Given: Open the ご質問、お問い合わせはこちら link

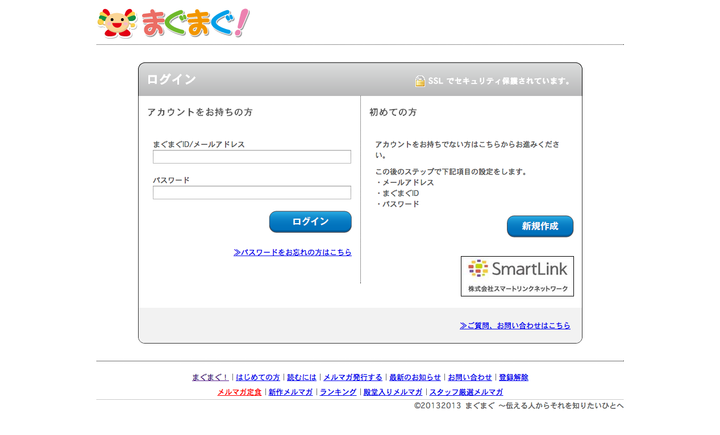Looking at the screenshot, I should point(515,325).
